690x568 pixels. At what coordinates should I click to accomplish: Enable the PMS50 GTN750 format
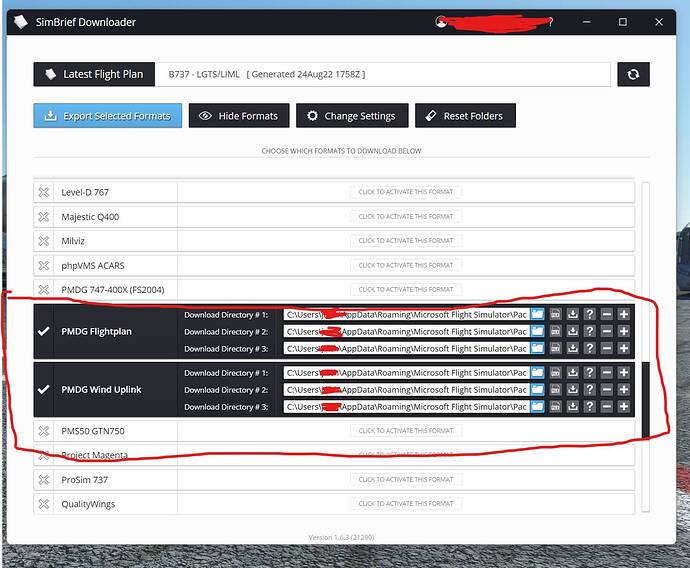click(406, 431)
